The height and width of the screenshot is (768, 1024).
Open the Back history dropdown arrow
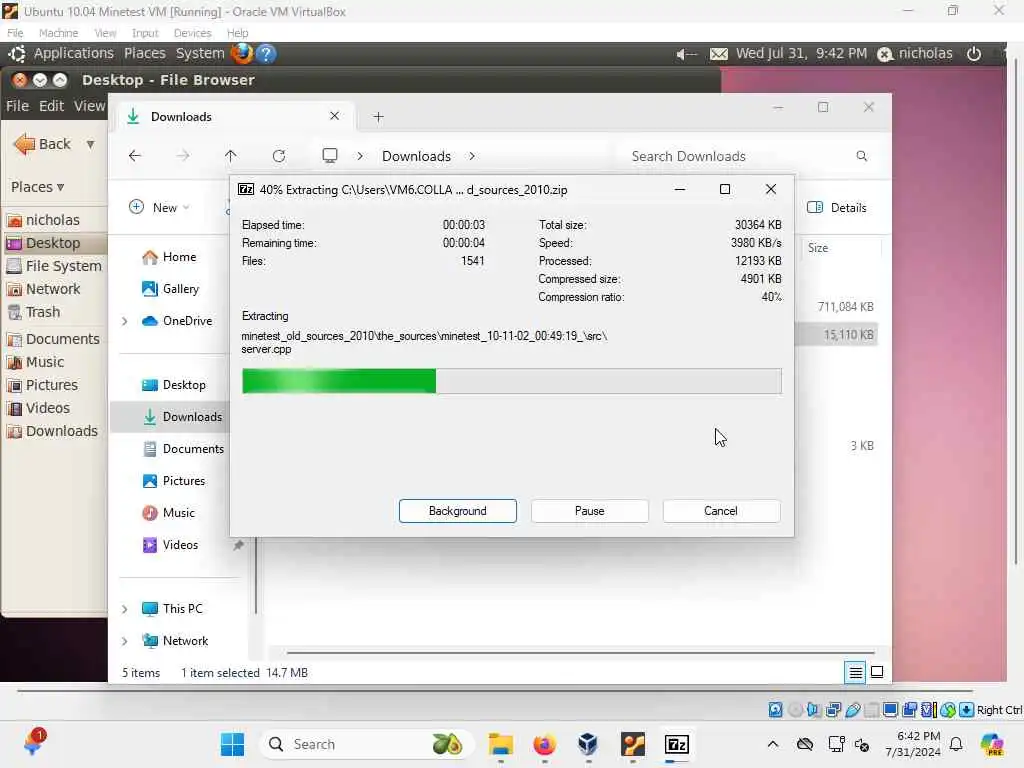(90, 144)
